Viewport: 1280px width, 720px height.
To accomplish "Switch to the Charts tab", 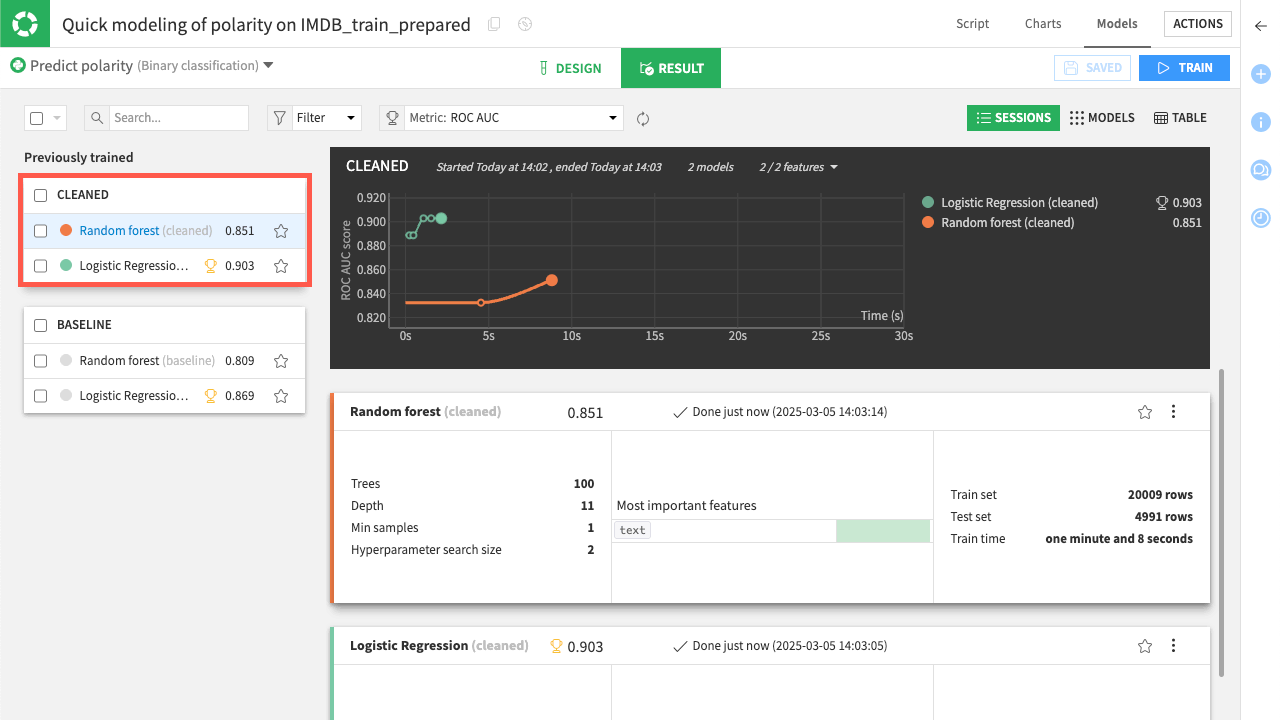I will 1043,24.
